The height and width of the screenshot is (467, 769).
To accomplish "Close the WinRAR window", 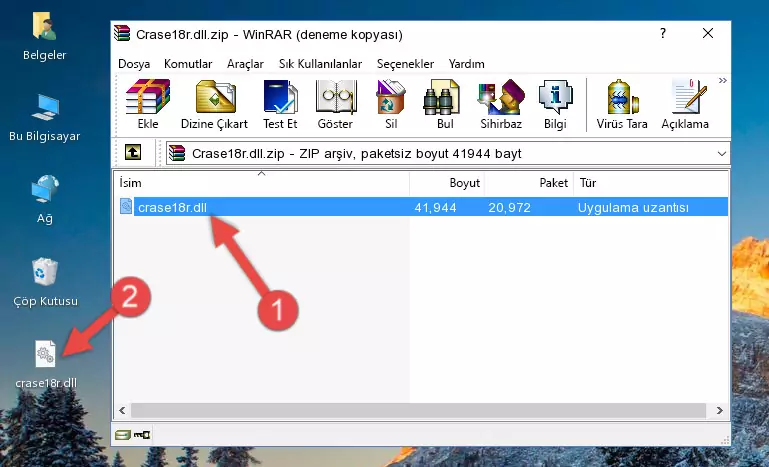I will tap(708, 33).
